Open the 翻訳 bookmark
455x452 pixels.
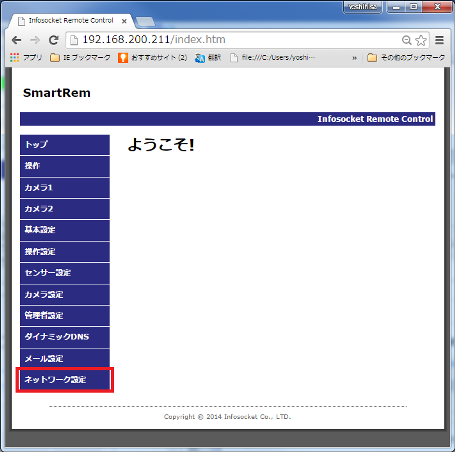(x=208, y=58)
